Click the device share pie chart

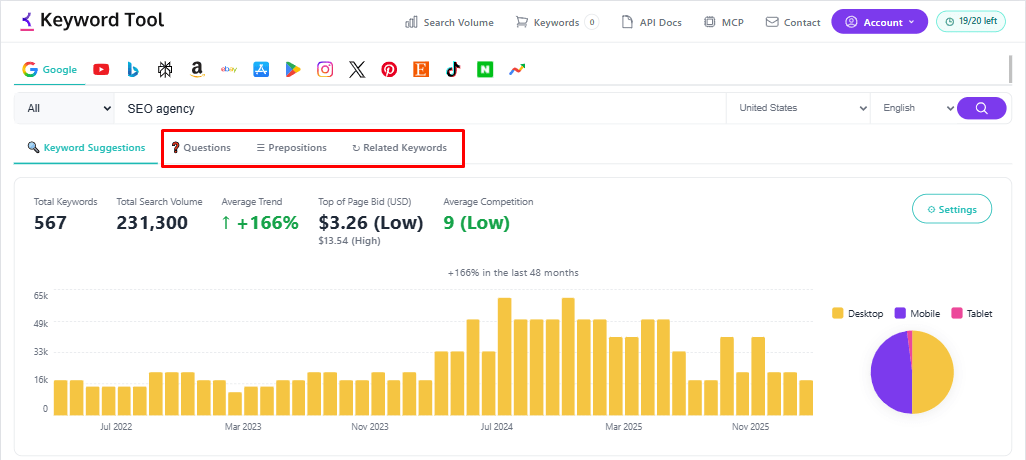(x=912, y=372)
